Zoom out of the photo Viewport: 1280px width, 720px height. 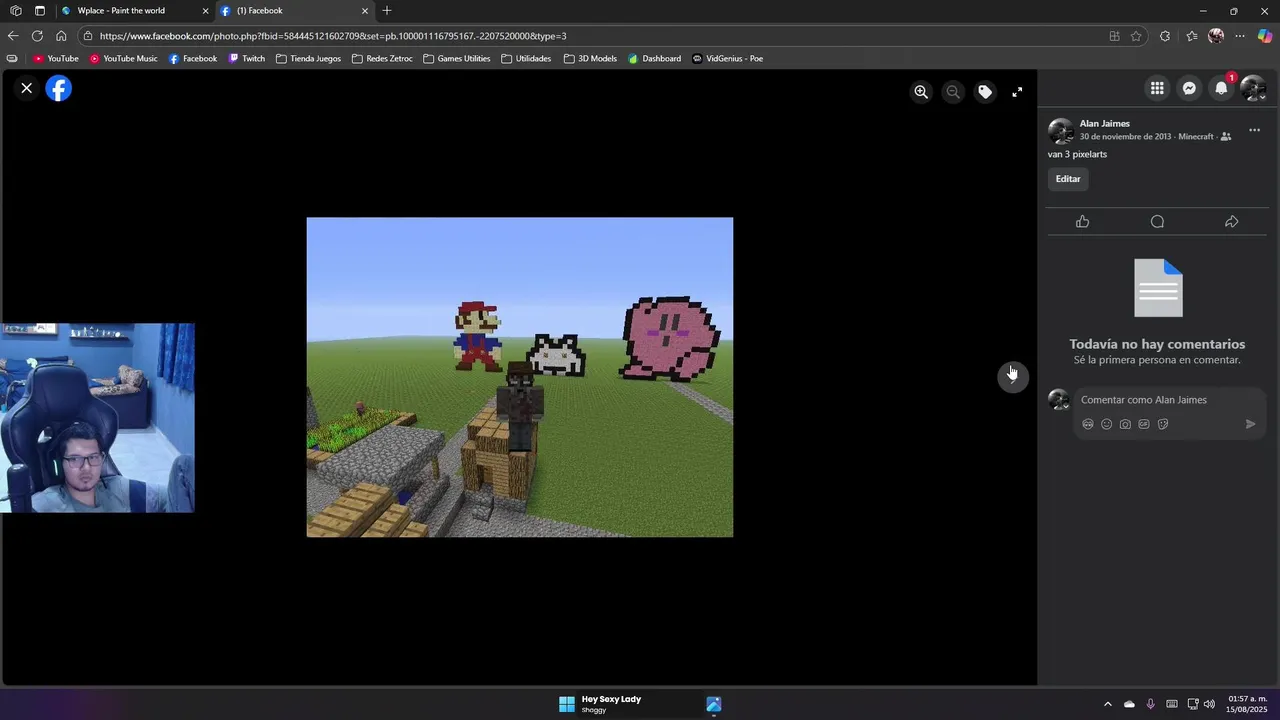click(953, 92)
